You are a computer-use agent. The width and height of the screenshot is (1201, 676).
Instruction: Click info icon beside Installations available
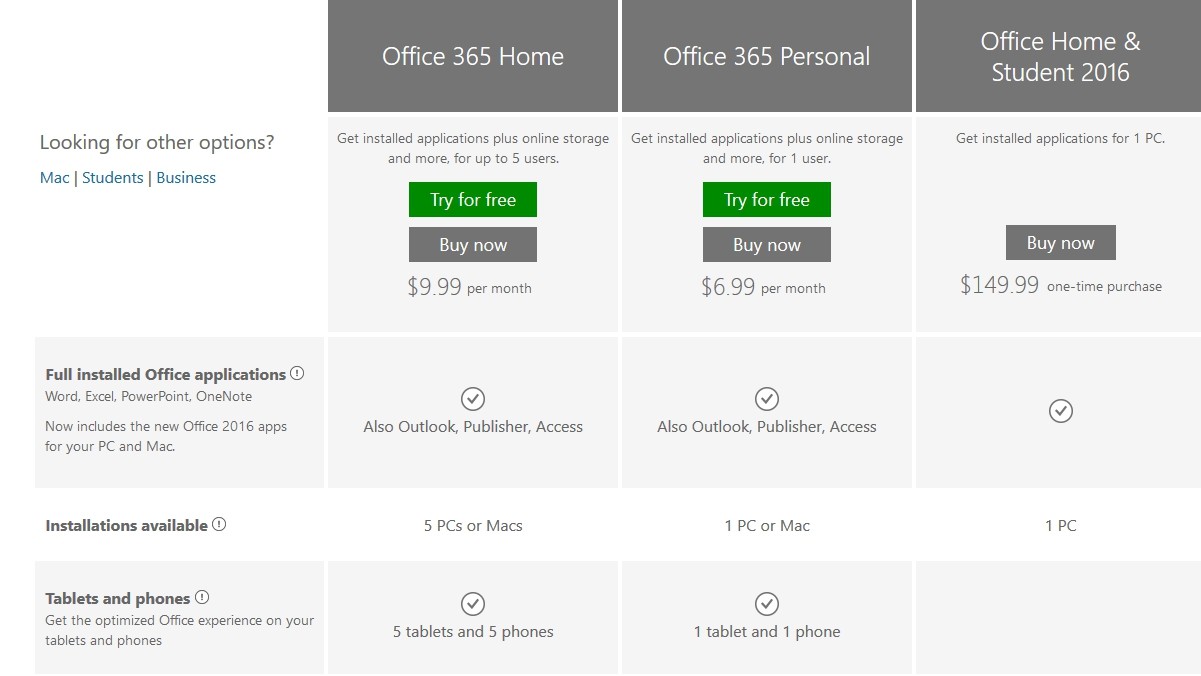click(219, 524)
